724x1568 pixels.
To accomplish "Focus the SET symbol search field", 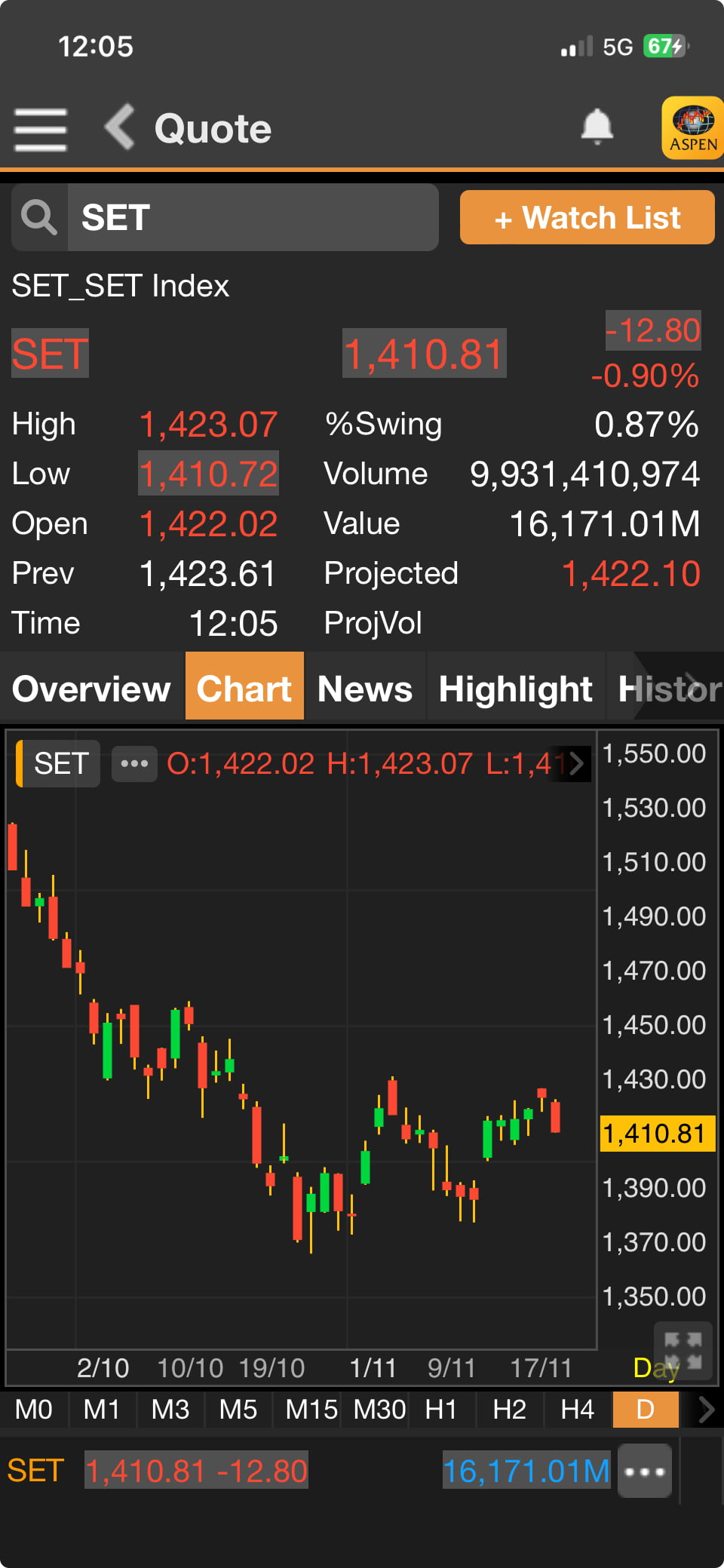I will point(253,217).
